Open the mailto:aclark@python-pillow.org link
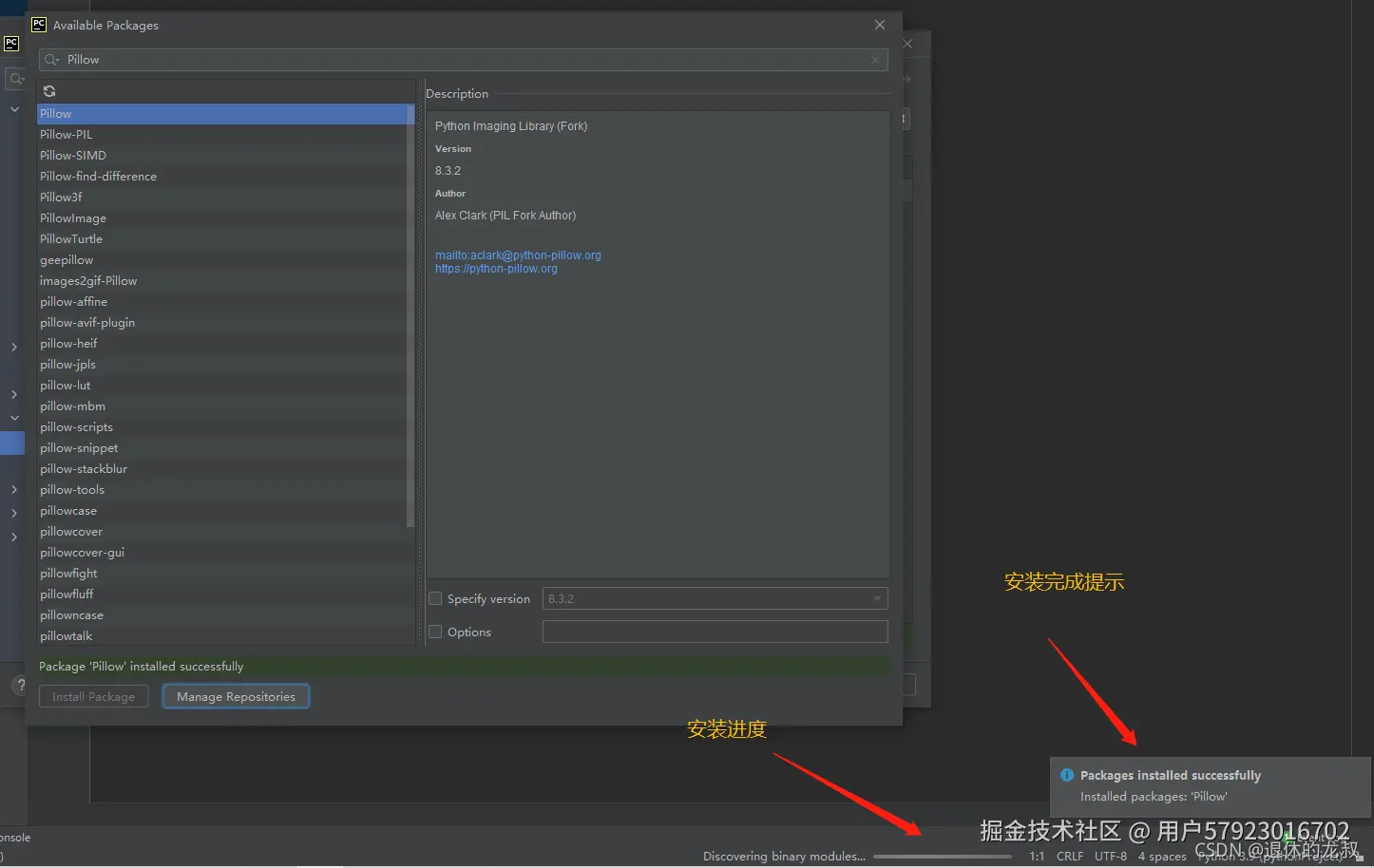The height and width of the screenshot is (868, 1374). tap(518, 255)
